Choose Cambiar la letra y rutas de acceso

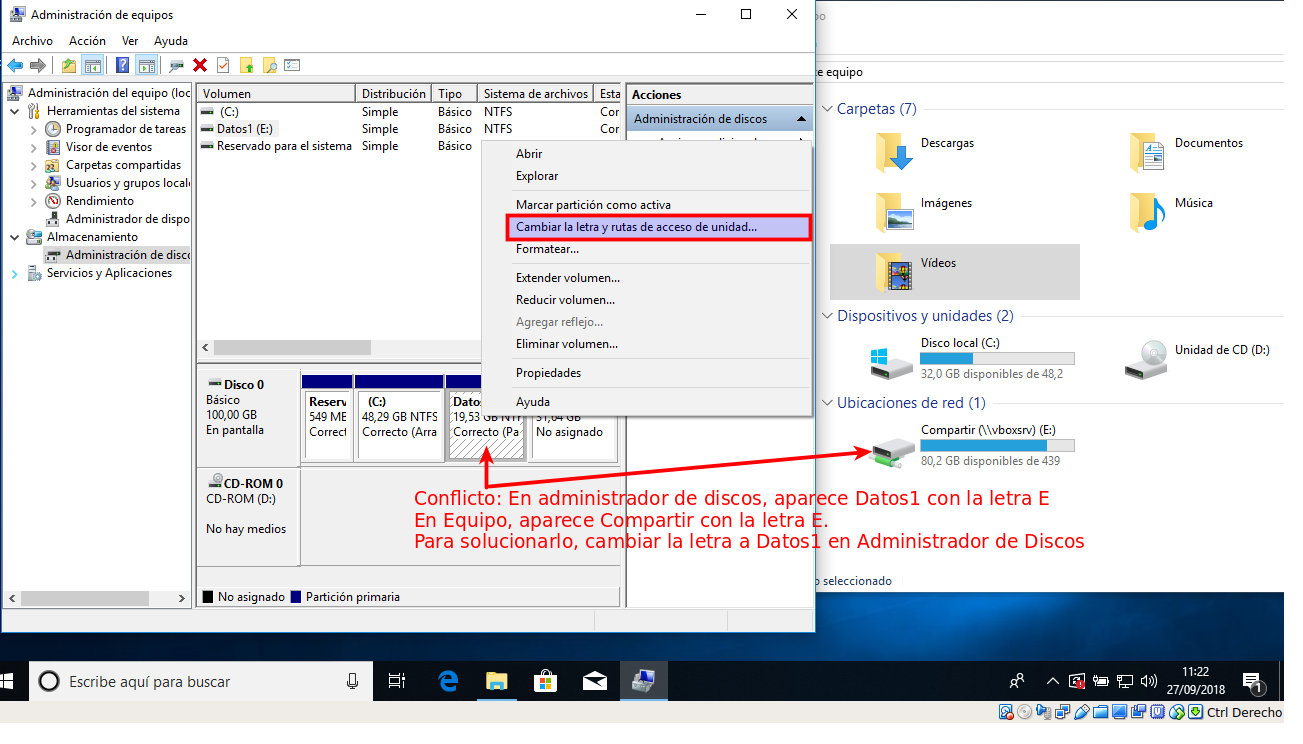tap(658, 227)
